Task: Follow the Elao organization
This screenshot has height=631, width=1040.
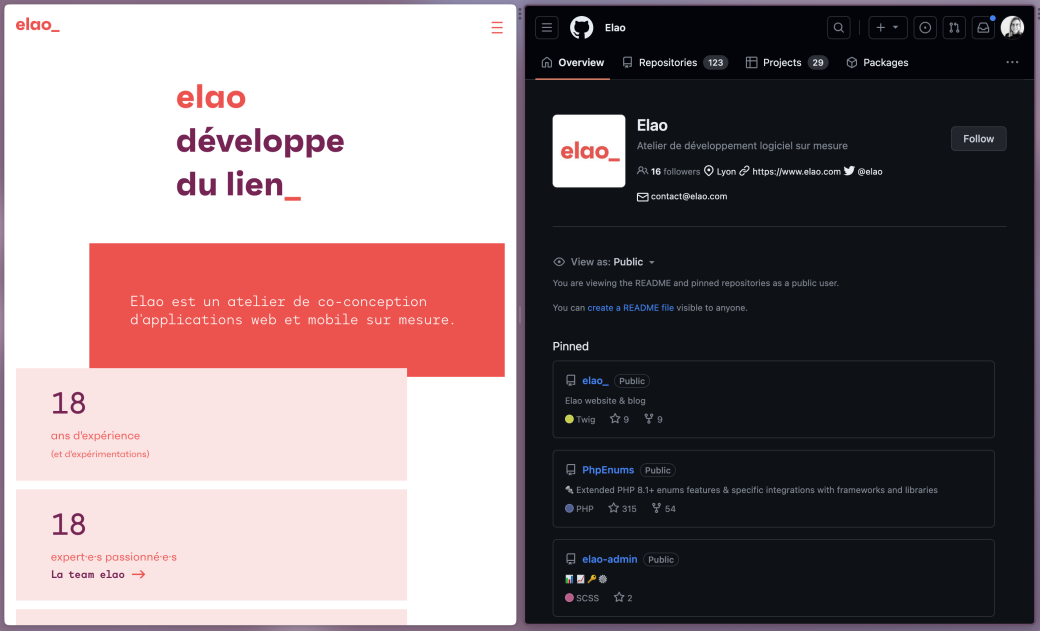Action: [978, 139]
